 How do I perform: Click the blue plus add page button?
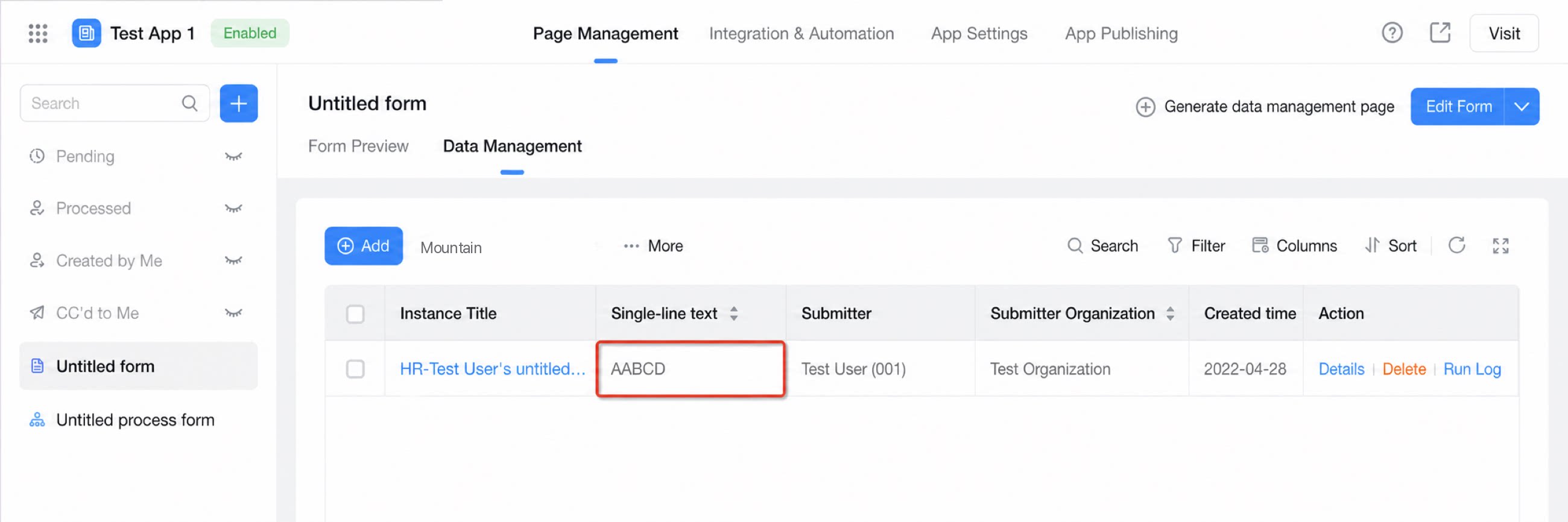pyautogui.click(x=239, y=104)
